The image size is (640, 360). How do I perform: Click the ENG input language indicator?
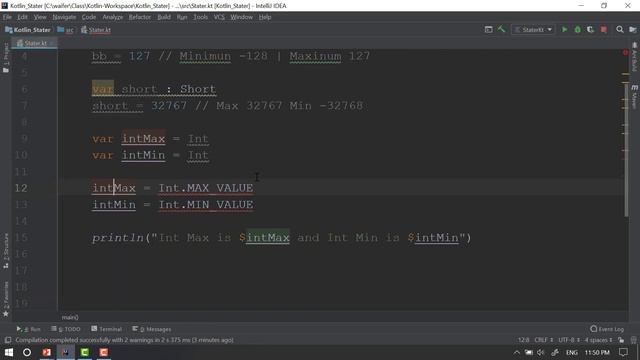point(572,352)
